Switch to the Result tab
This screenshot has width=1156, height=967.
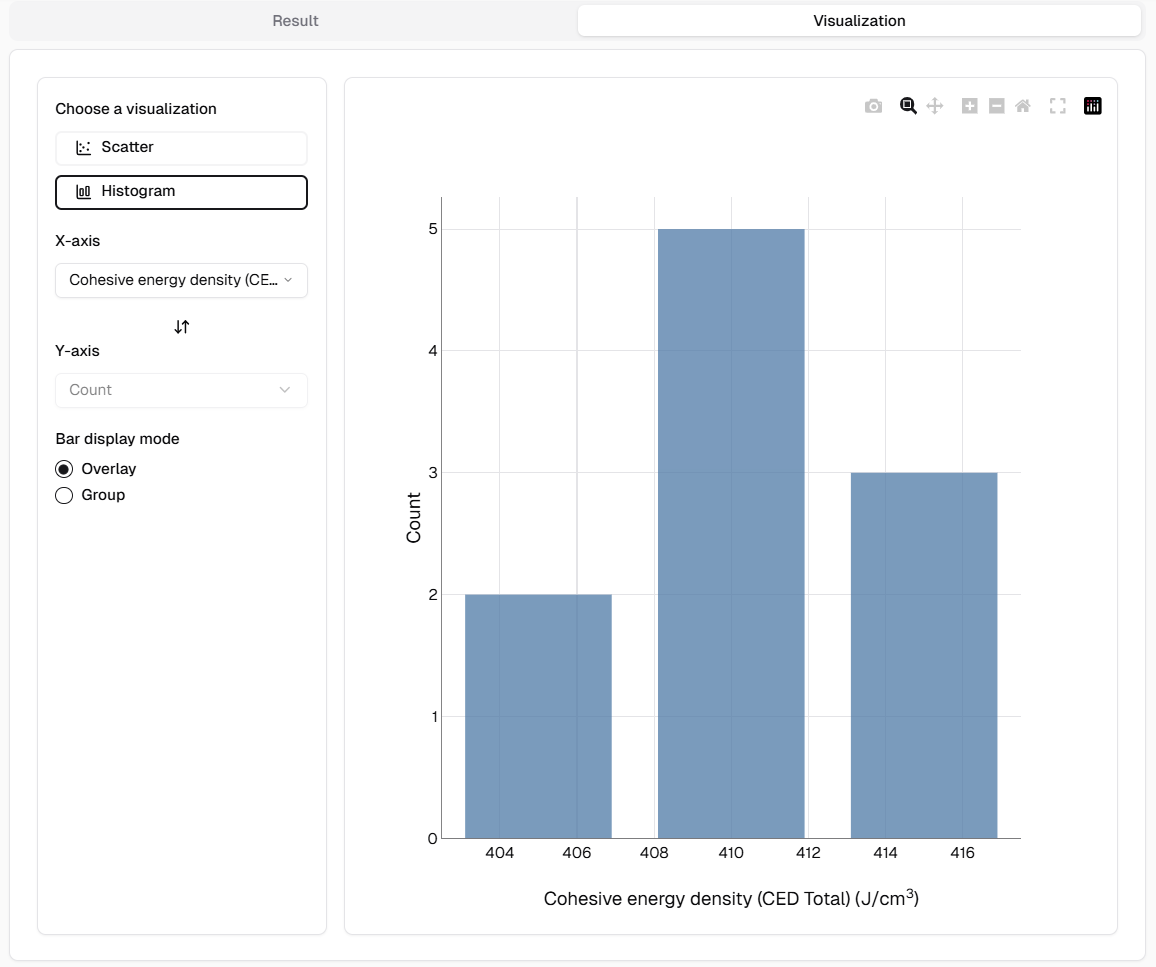click(x=295, y=21)
